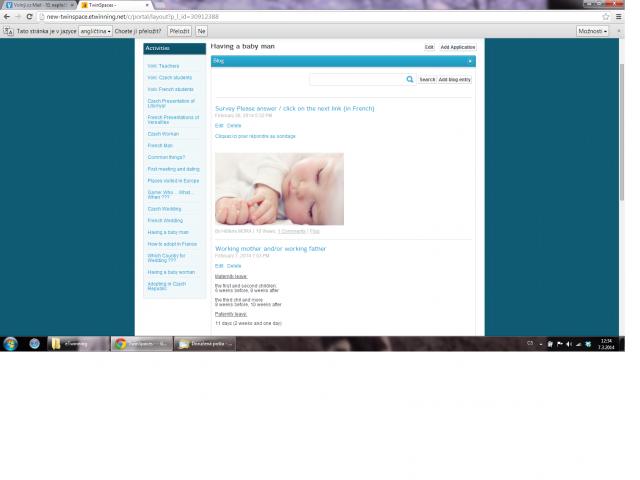Open the eTwinning folder in the taskbar
This screenshot has height=480, width=640.
tap(79, 344)
